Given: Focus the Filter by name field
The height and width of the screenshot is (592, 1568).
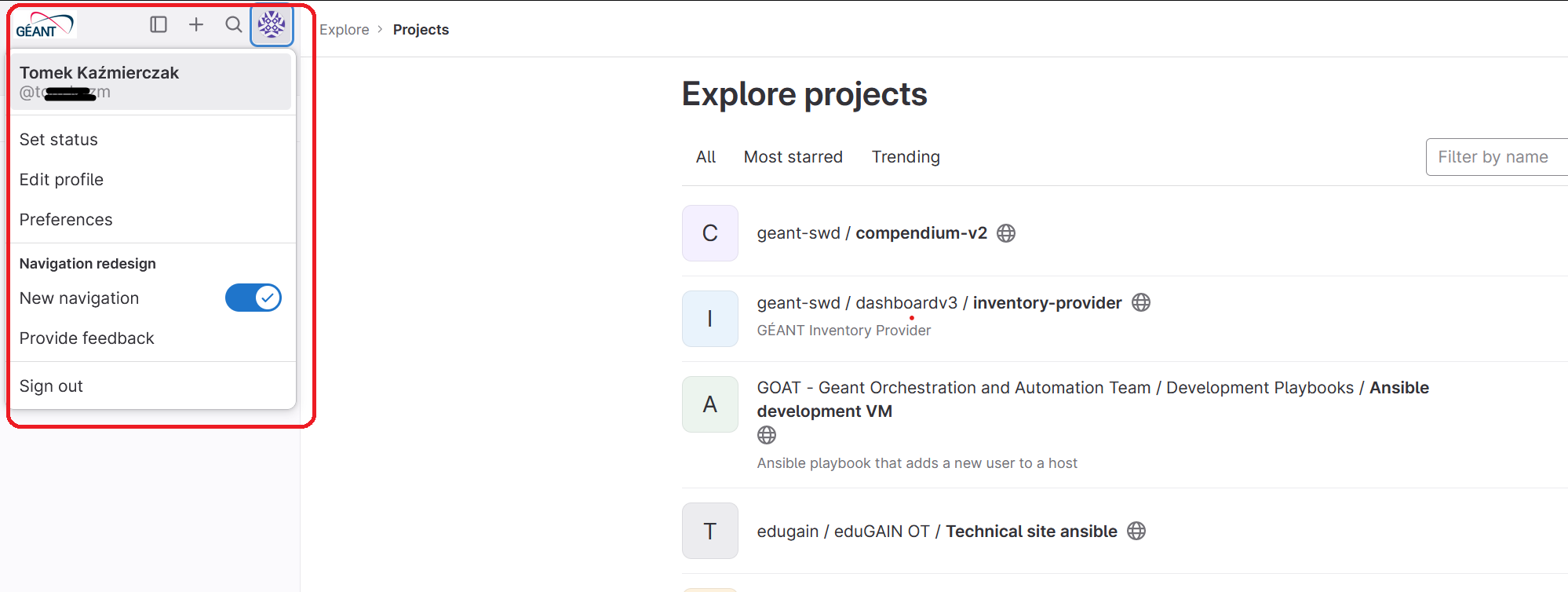Looking at the screenshot, I should coord(1497,157).
